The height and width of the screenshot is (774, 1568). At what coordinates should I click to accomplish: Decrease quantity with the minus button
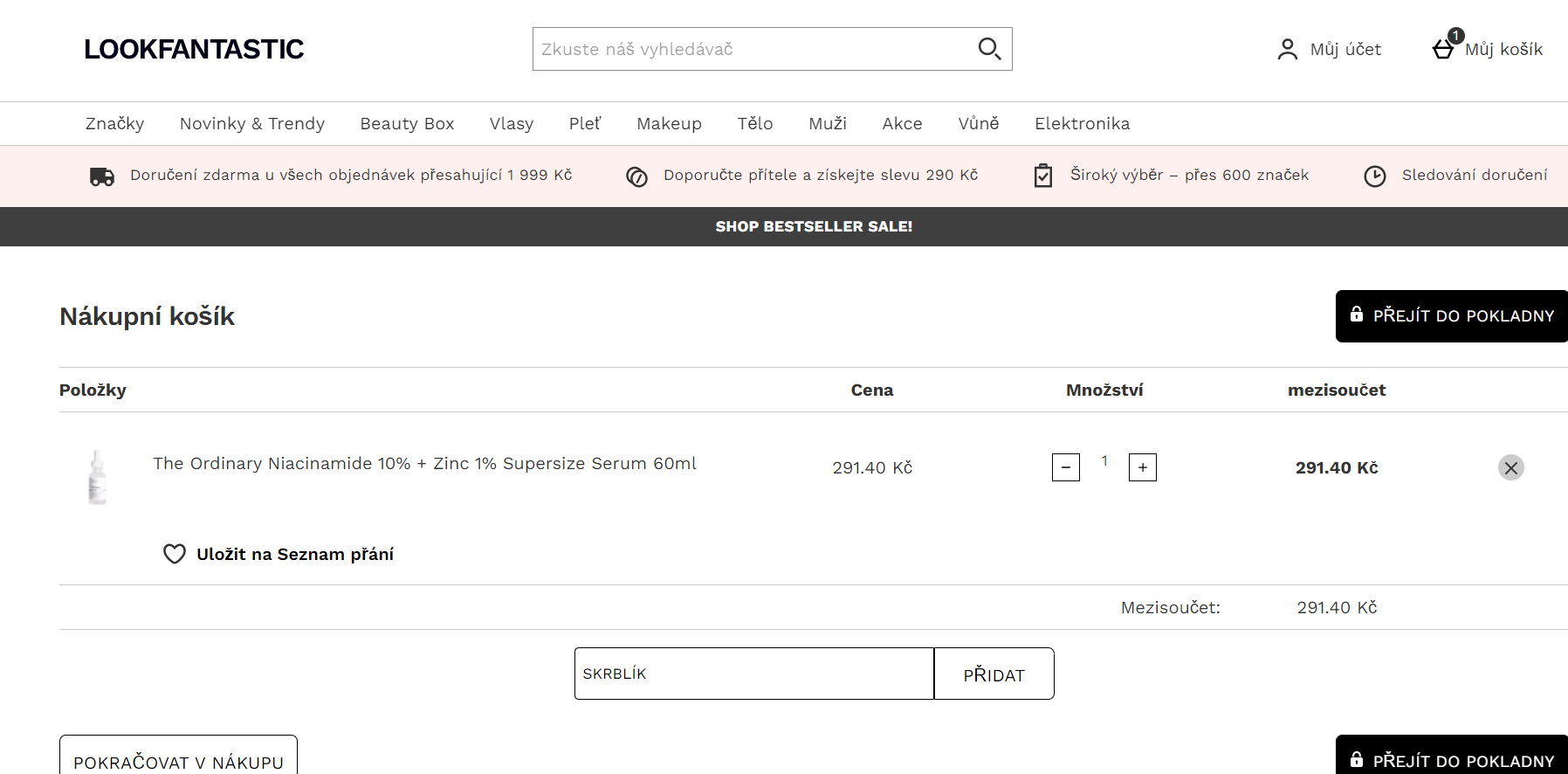pos(1066,467)
